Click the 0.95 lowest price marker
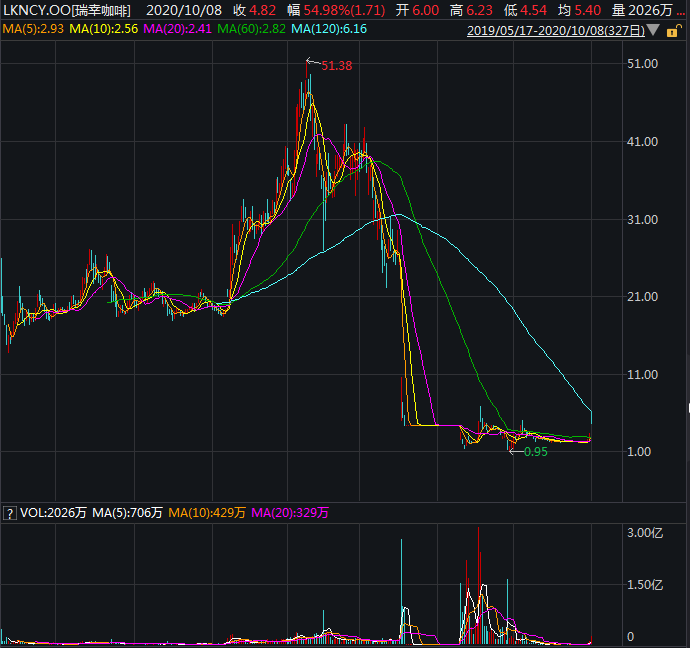 pyautogui.click(x=536, y=452)
